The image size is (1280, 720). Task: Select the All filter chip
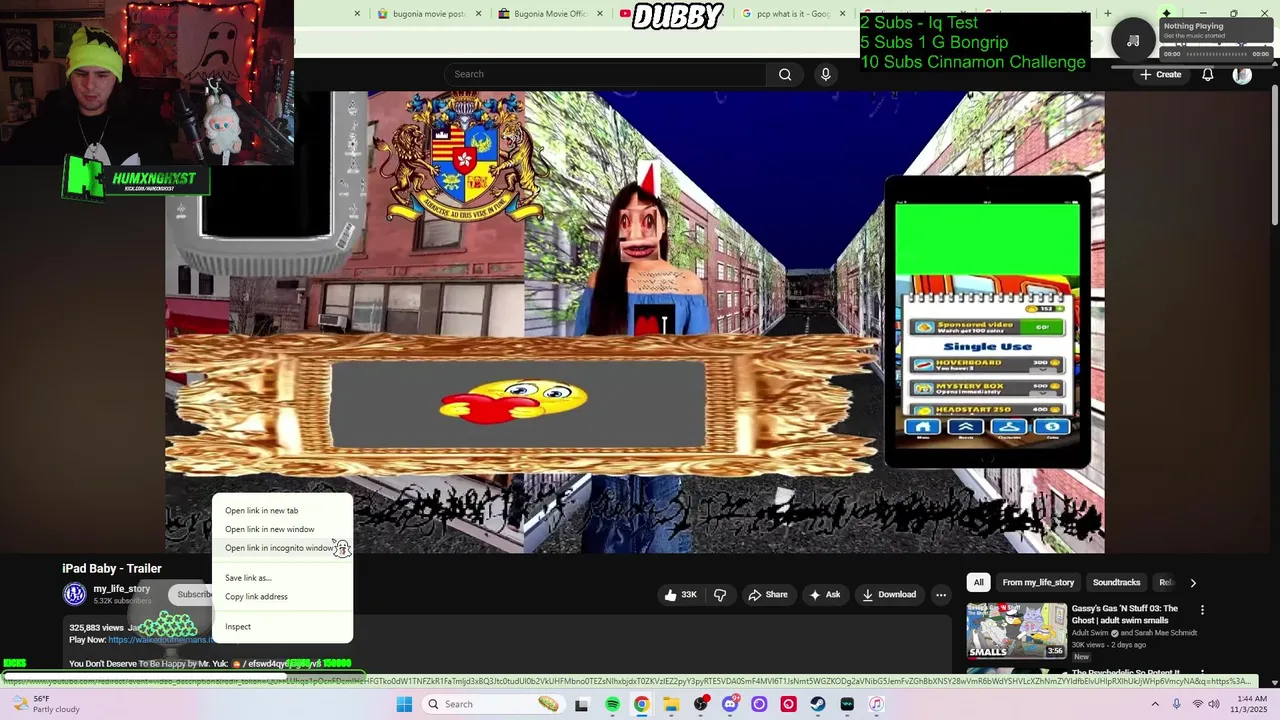click(x=978, y=583)
